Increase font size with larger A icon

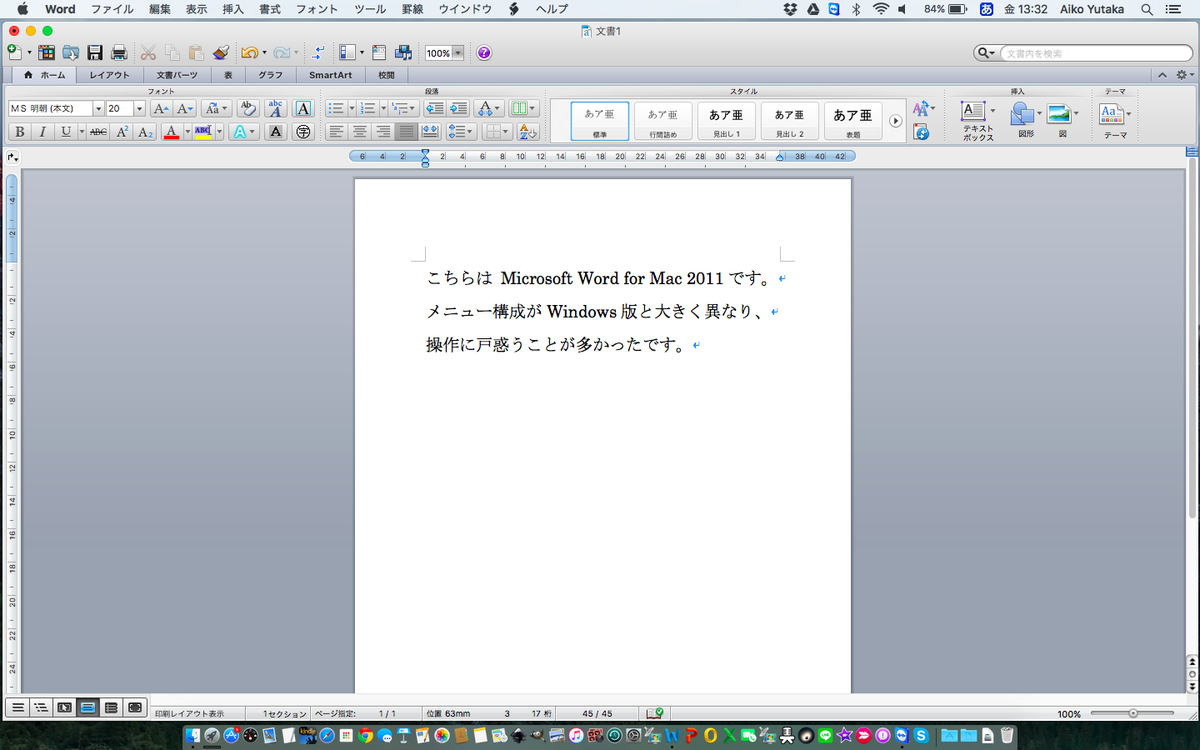click(161, 108)
